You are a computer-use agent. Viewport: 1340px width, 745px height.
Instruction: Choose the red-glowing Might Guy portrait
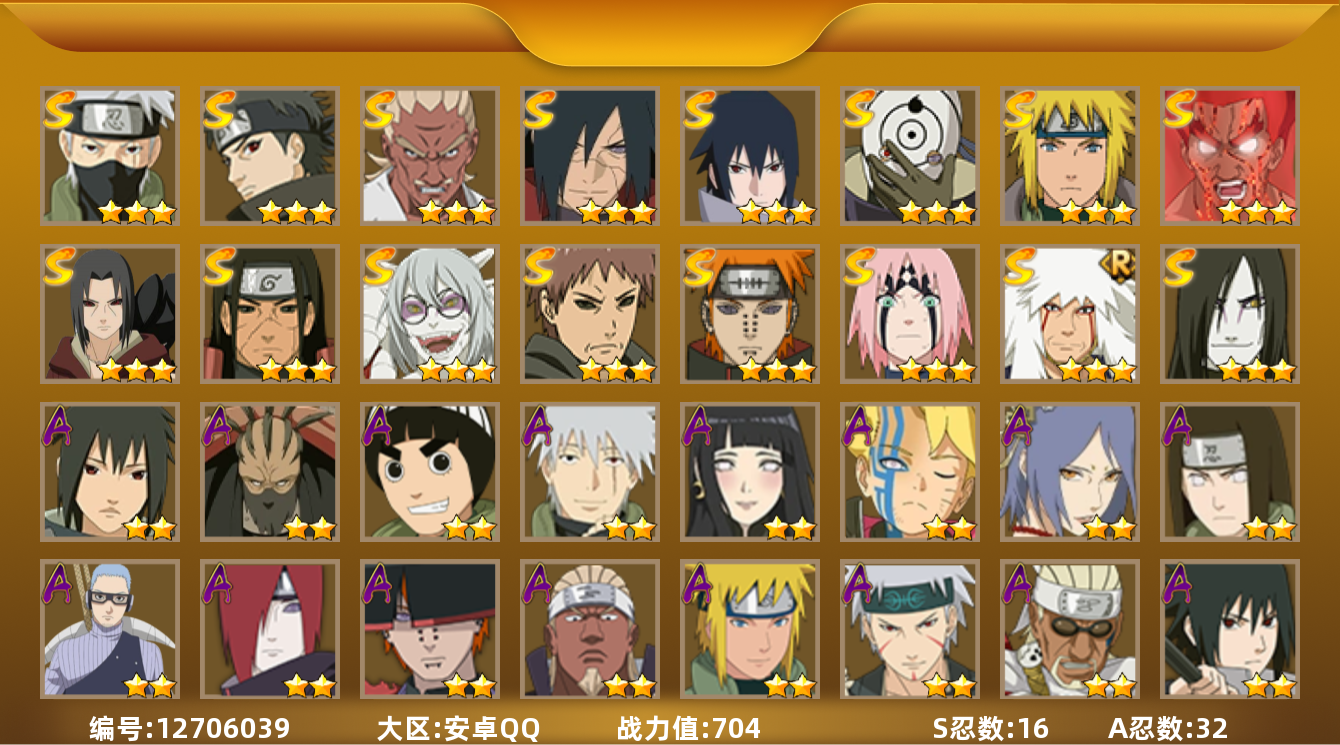[x=1229, y=155]
